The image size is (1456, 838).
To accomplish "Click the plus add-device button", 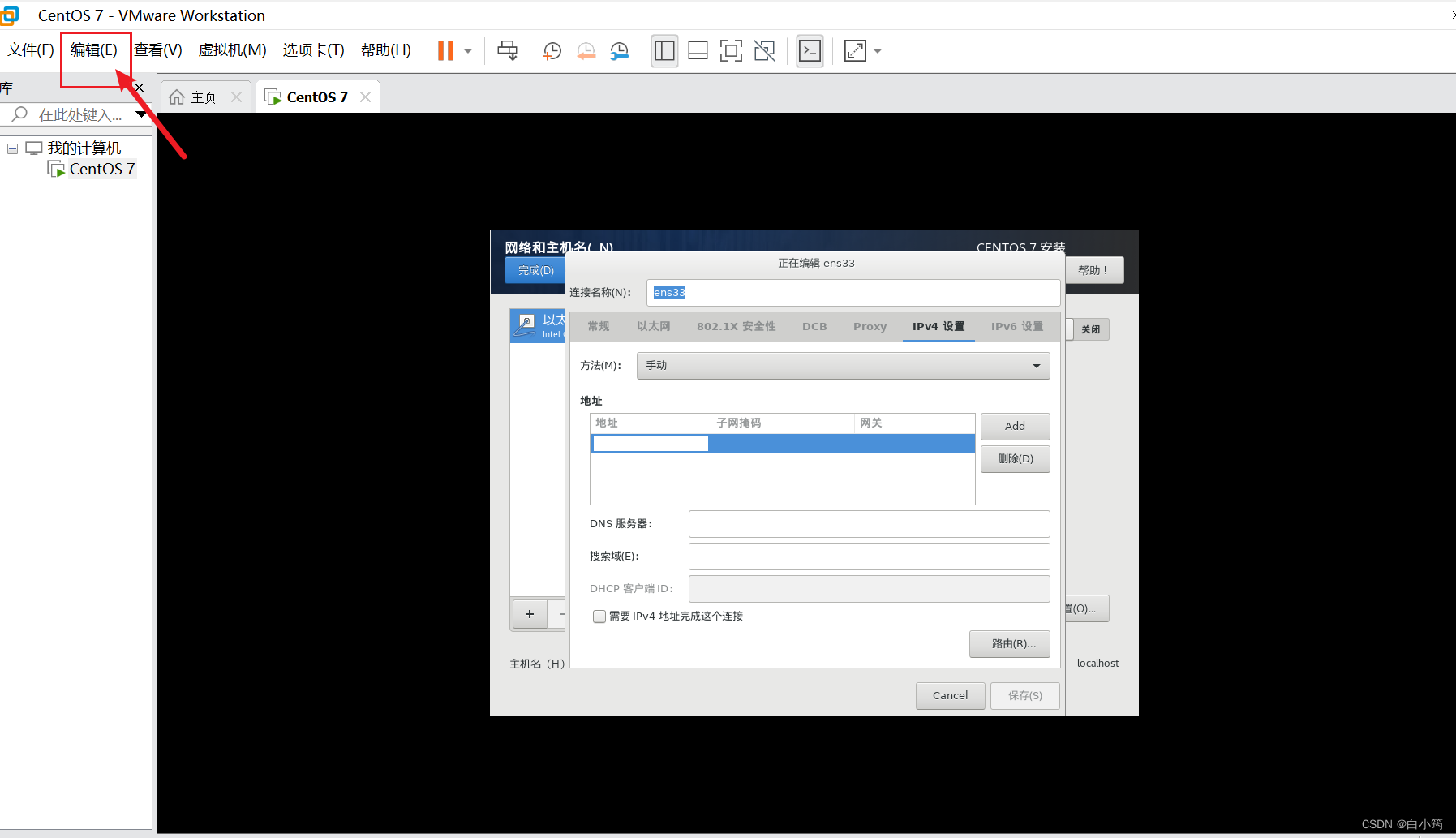I will (530, 614).
